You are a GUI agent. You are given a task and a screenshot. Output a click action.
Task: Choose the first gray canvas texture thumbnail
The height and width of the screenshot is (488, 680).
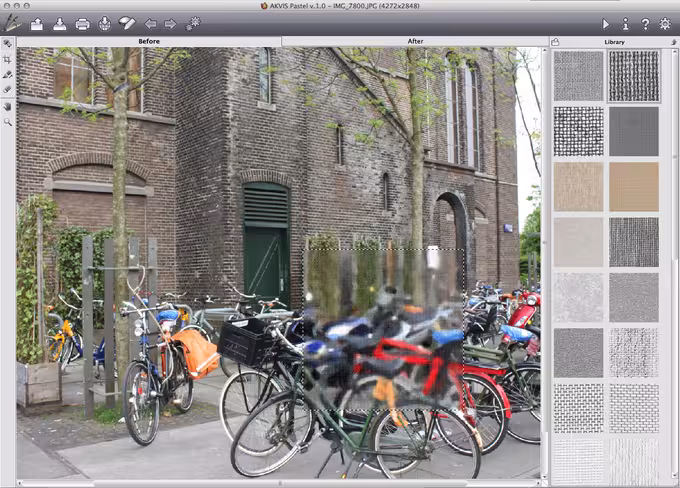pos(579,76)
